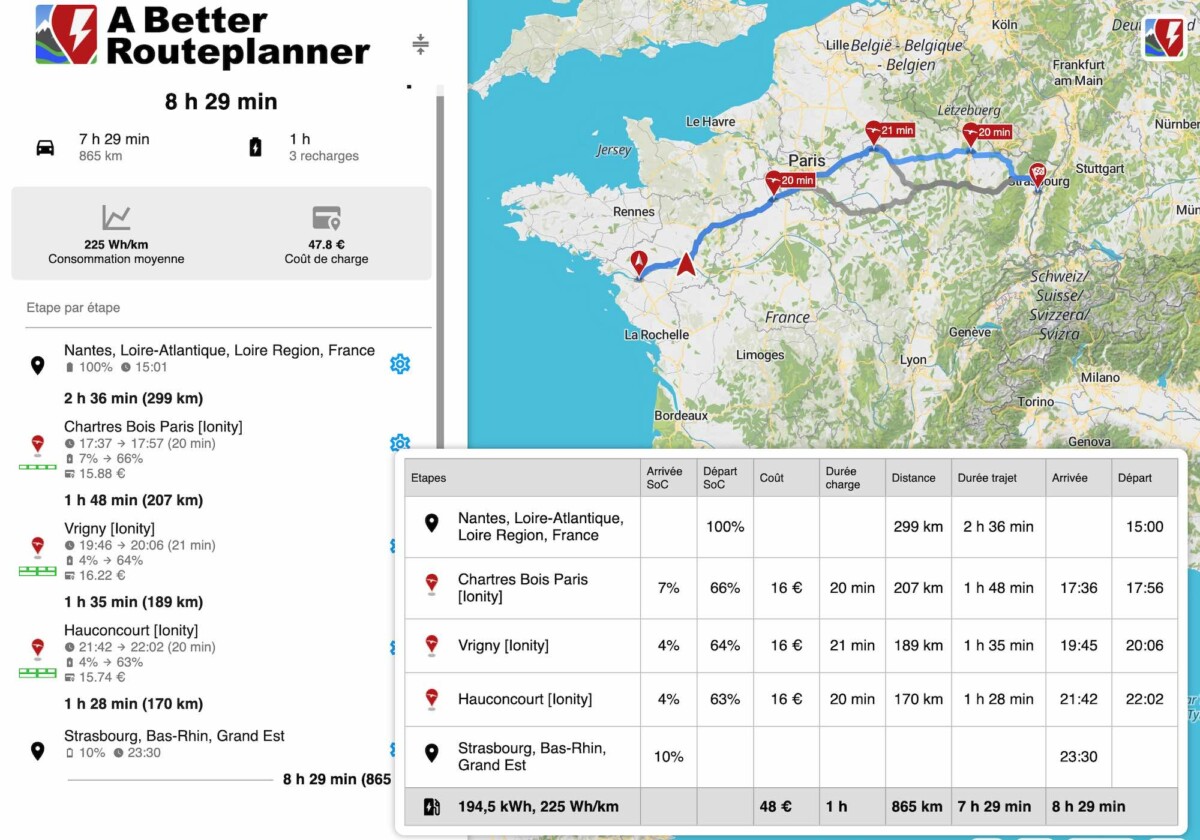1200x840 pixels.
Task: Click the 8 h 29 min total time heading
Action: pos(221,102)
